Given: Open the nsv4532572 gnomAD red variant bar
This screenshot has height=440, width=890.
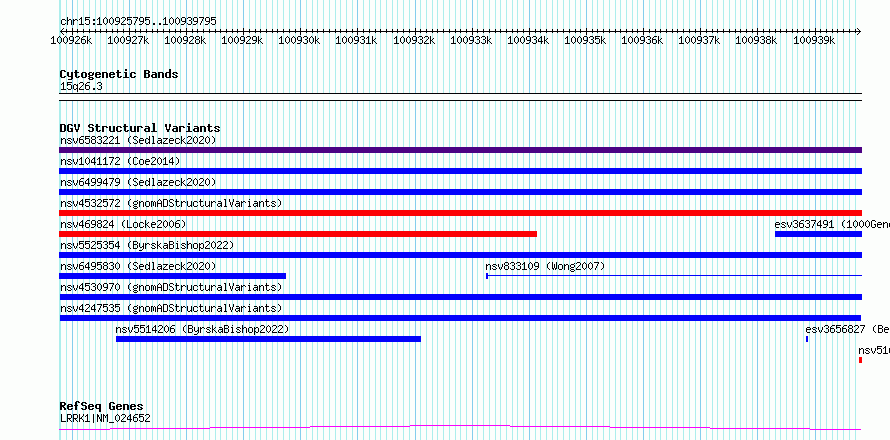Looking at the screenshot, I should [x=460, y=213].
